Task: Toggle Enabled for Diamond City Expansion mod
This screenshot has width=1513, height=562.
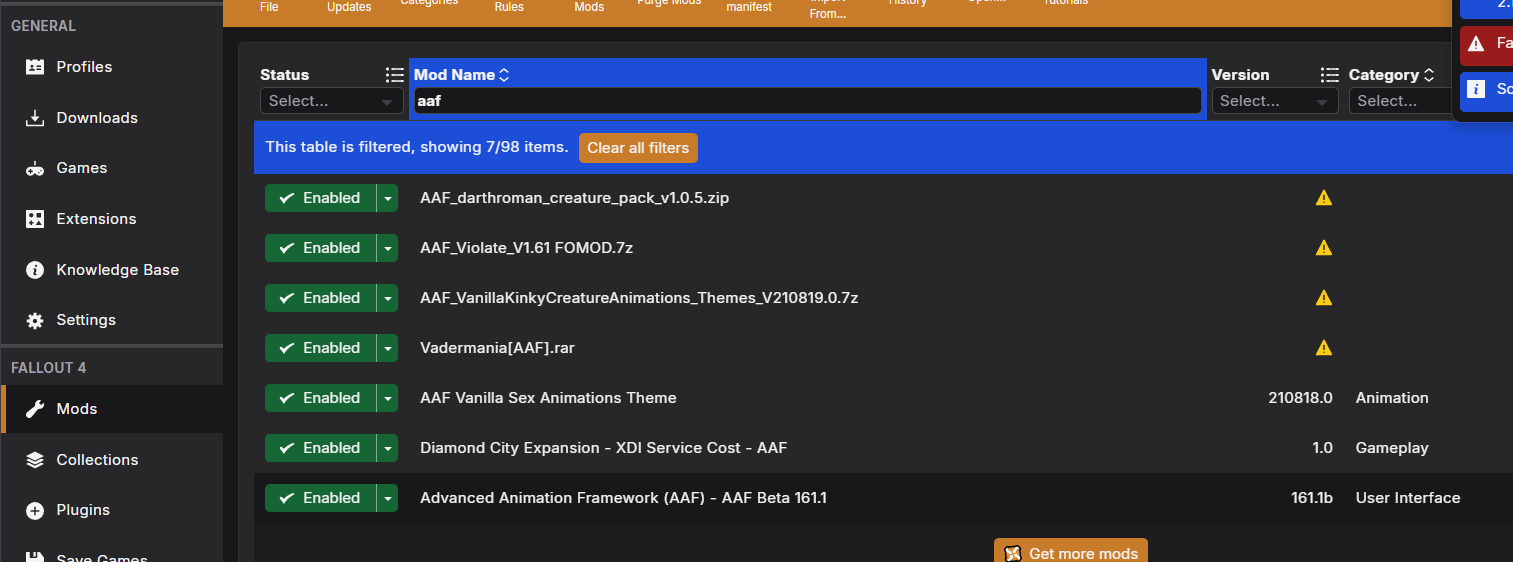Action: click(321, 448)
